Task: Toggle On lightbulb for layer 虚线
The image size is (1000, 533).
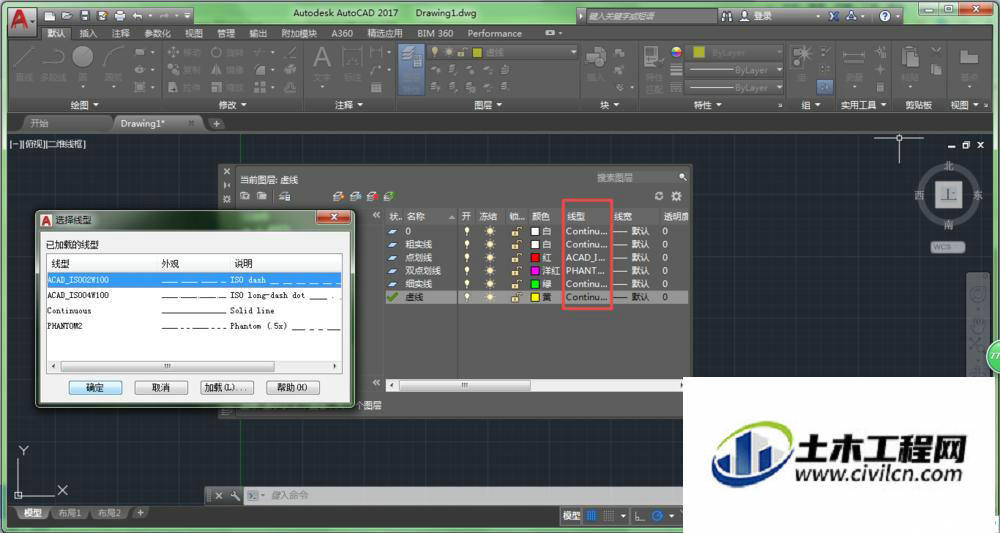Action: pyautogui.click(x=466, y=297)
